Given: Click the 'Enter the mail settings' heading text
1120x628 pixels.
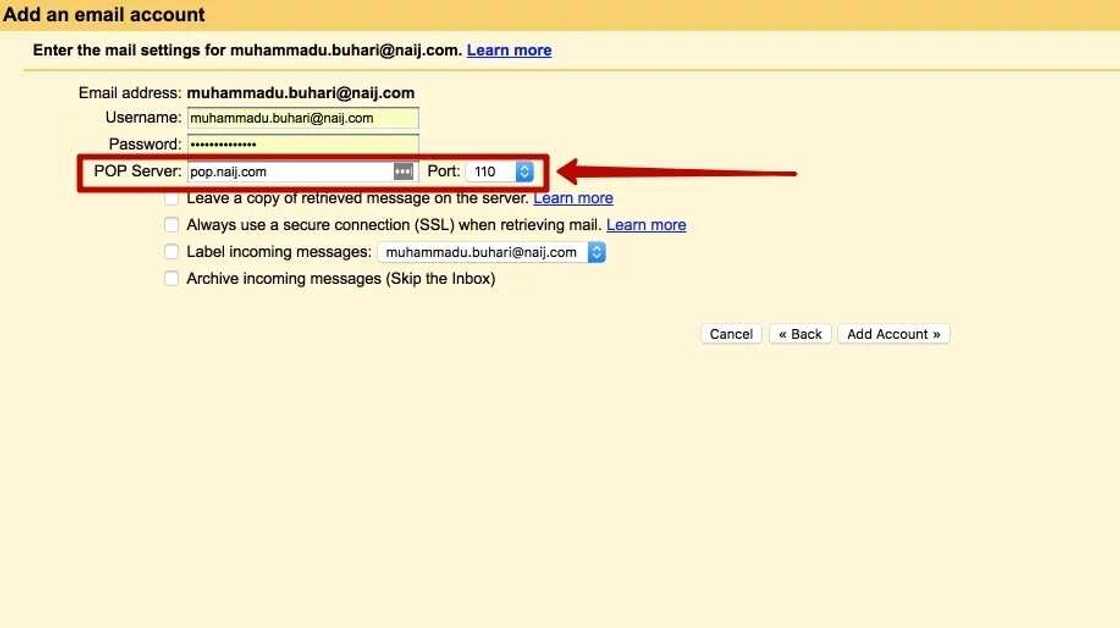Looking at the screenshot, I should (247, 50).
